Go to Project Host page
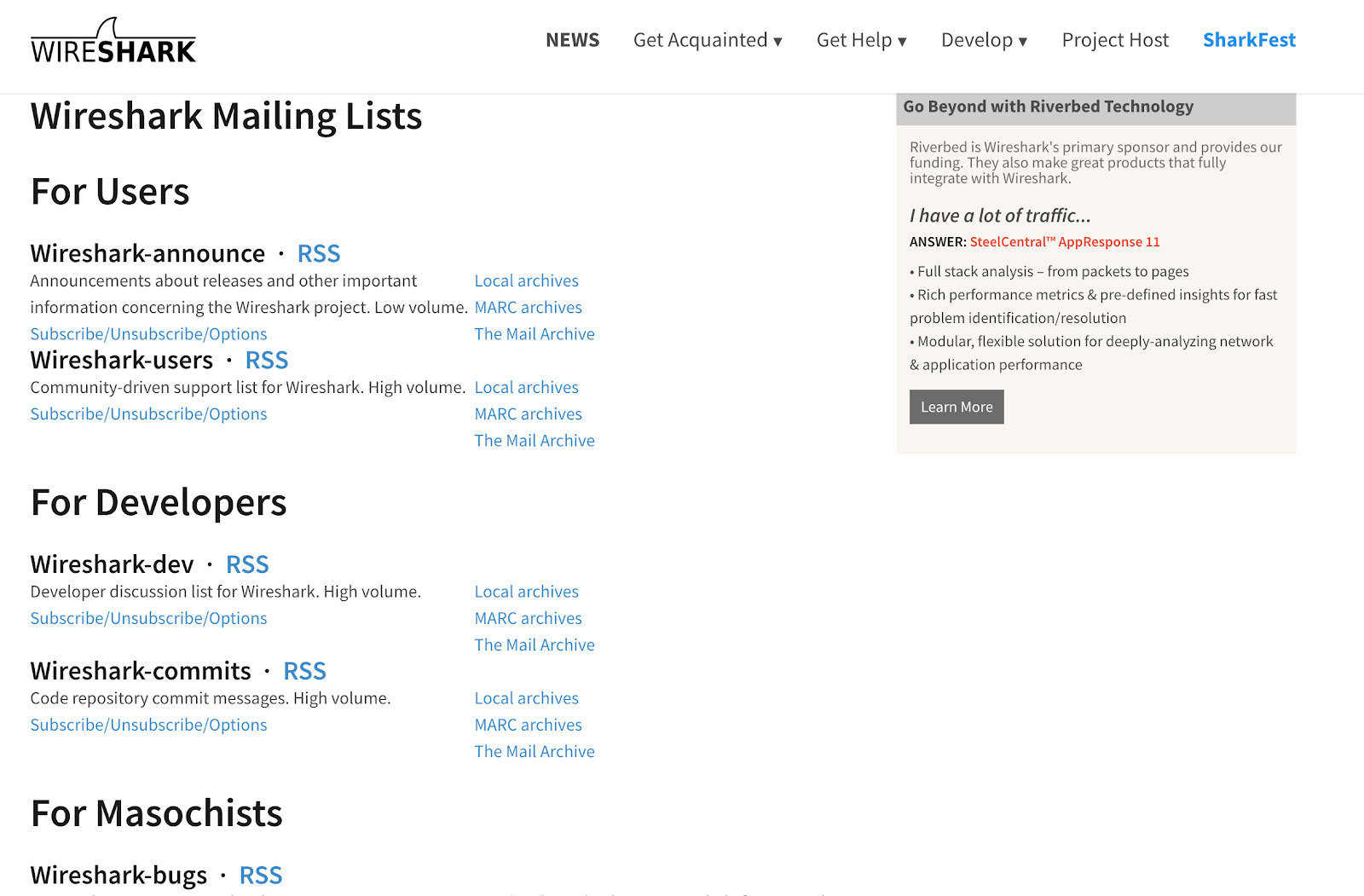 click(1115, 40)
